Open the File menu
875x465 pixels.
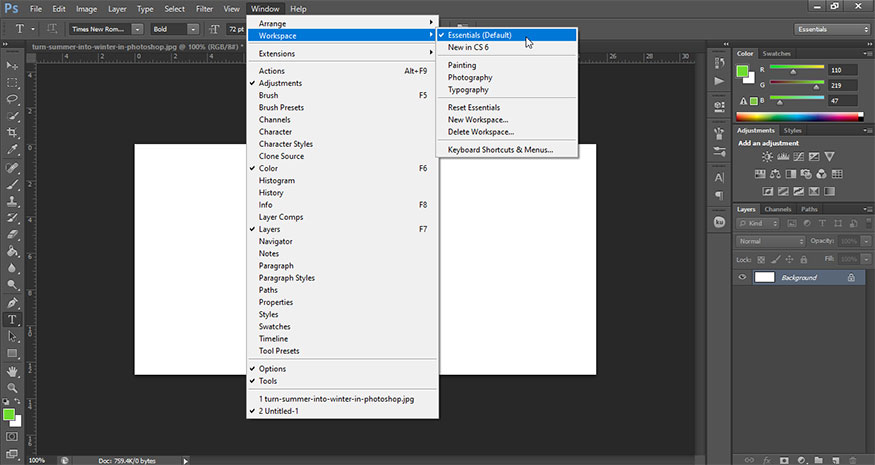36,9
